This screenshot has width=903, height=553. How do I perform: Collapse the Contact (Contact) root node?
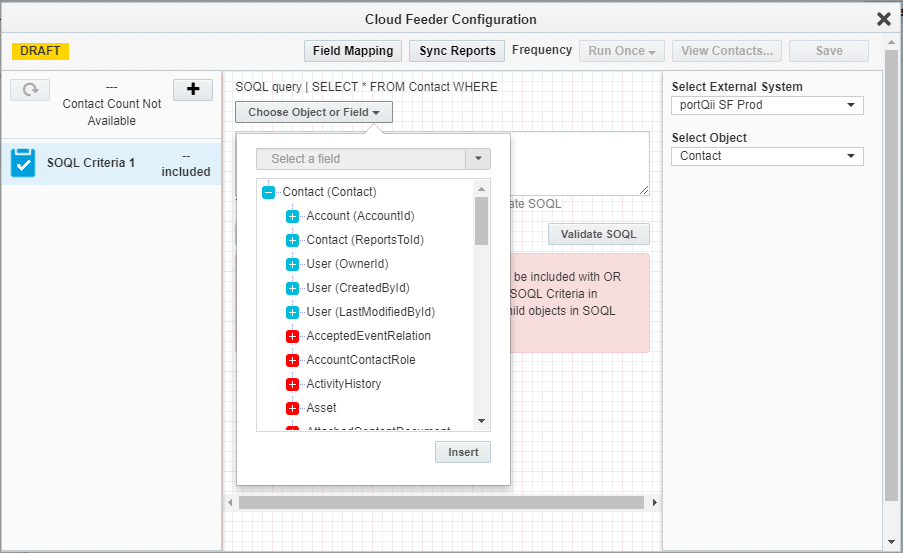click(x=268, y=192)
